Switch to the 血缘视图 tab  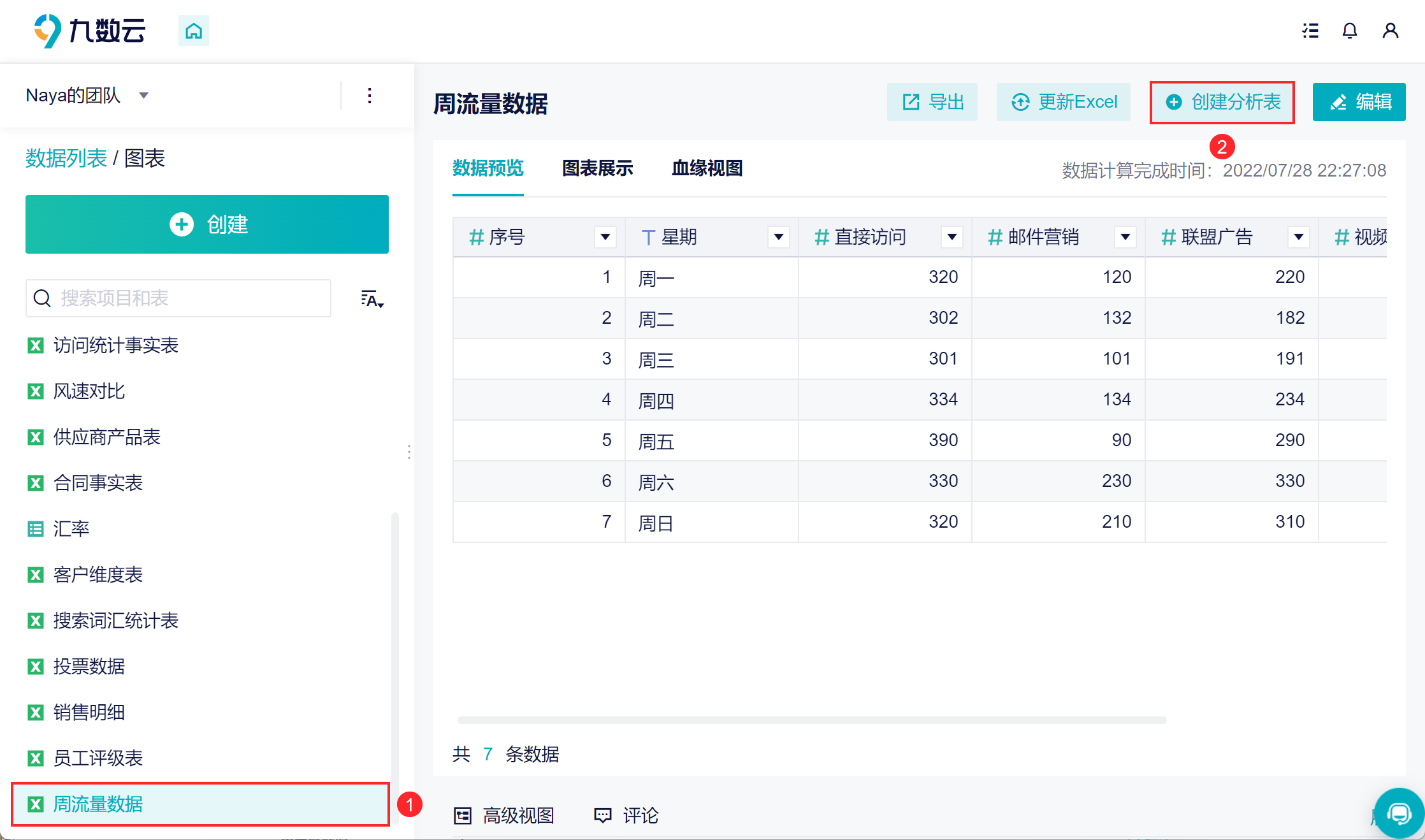707,168
